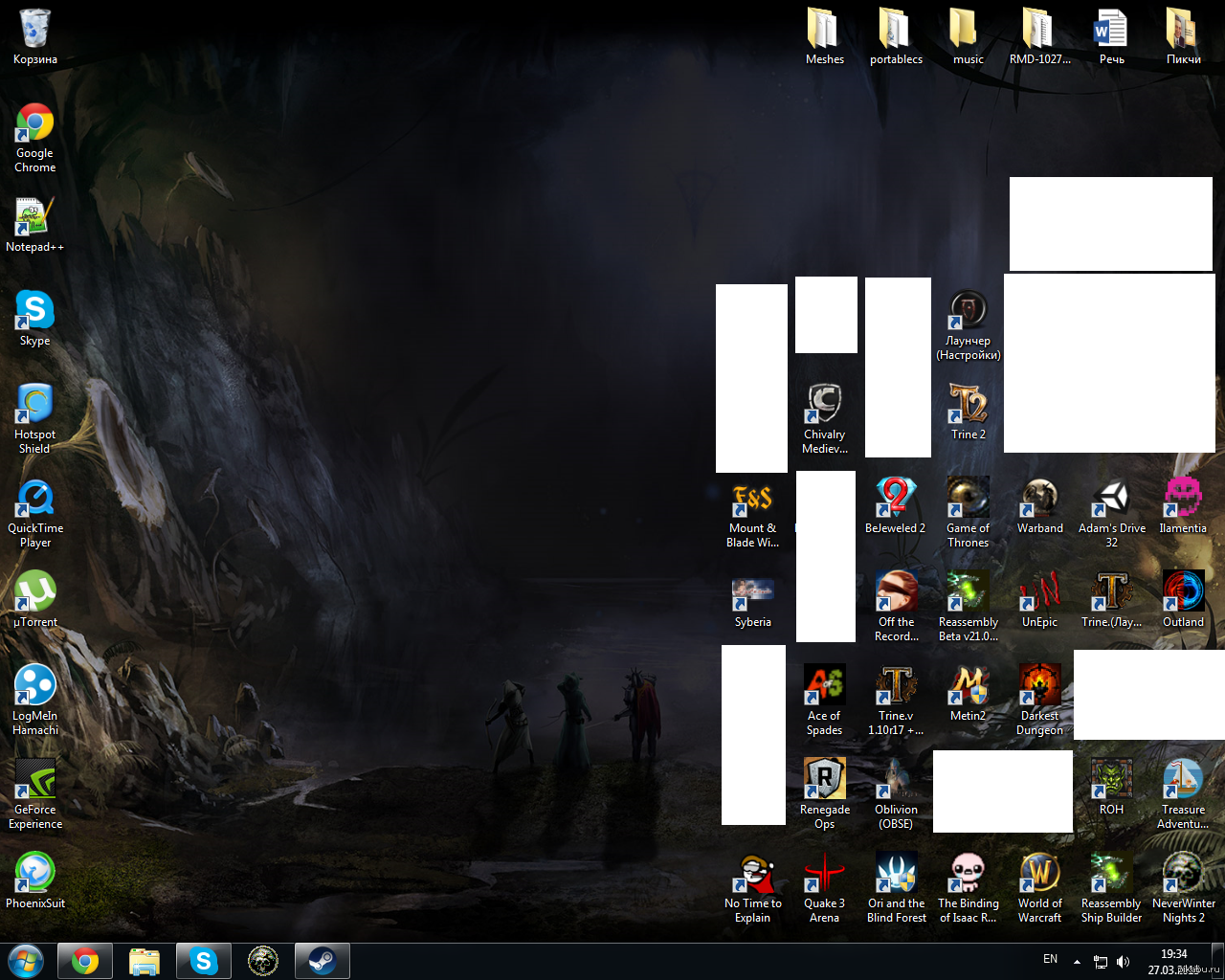The height and width of the screenshot is (980, 1225).
Task: Open Steam from the taskbar
Action: click(322, 961)
